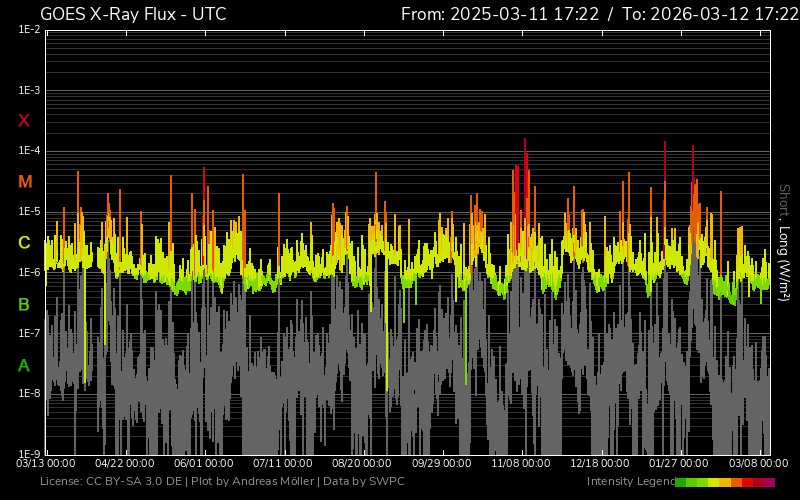Image resolution: width=800 pixels, height=500 pixels.
Task: Click the 1E-4 y-axis label
Action: tap(29, 151)
